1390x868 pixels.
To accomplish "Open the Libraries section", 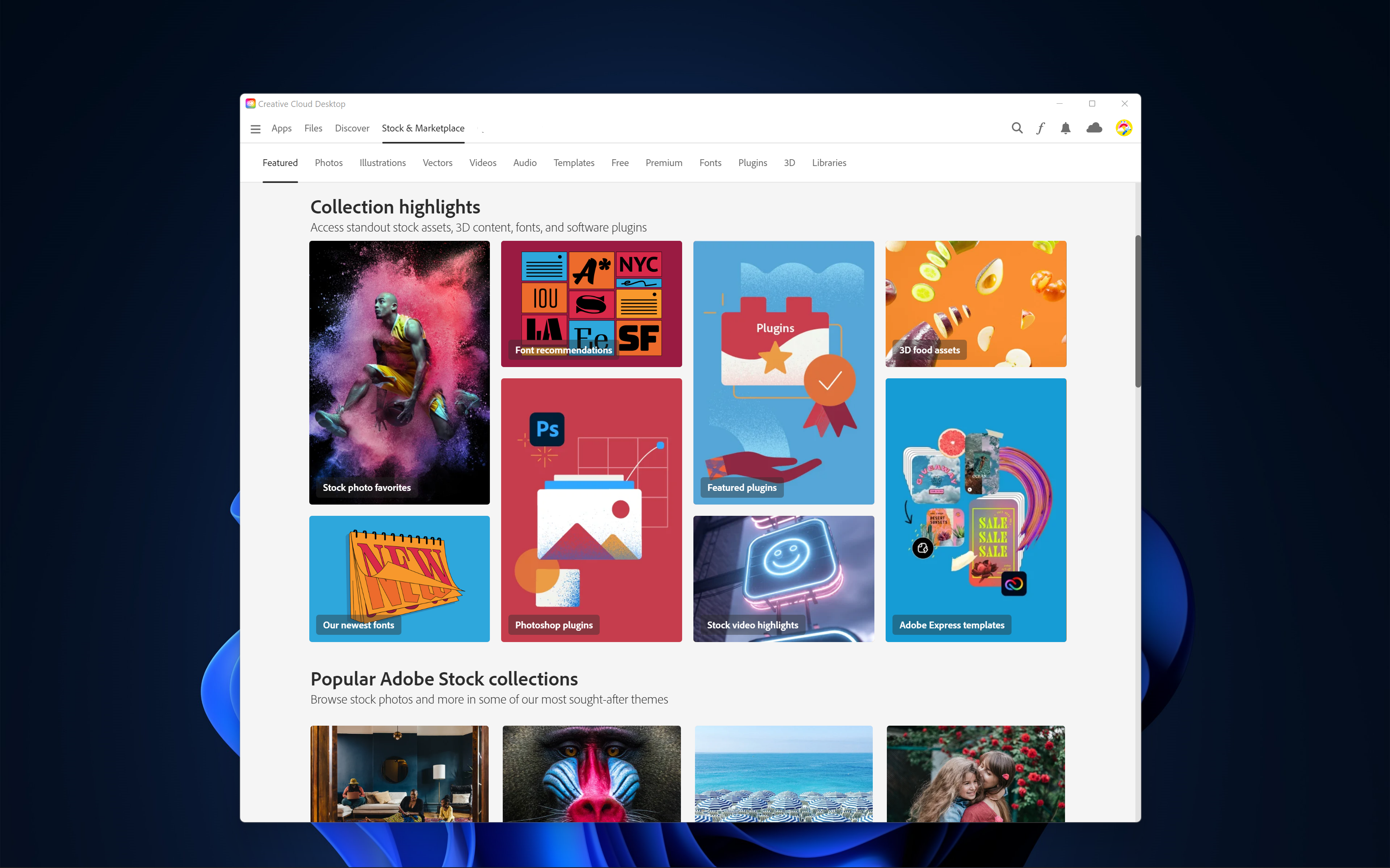I will coord(829,162).
